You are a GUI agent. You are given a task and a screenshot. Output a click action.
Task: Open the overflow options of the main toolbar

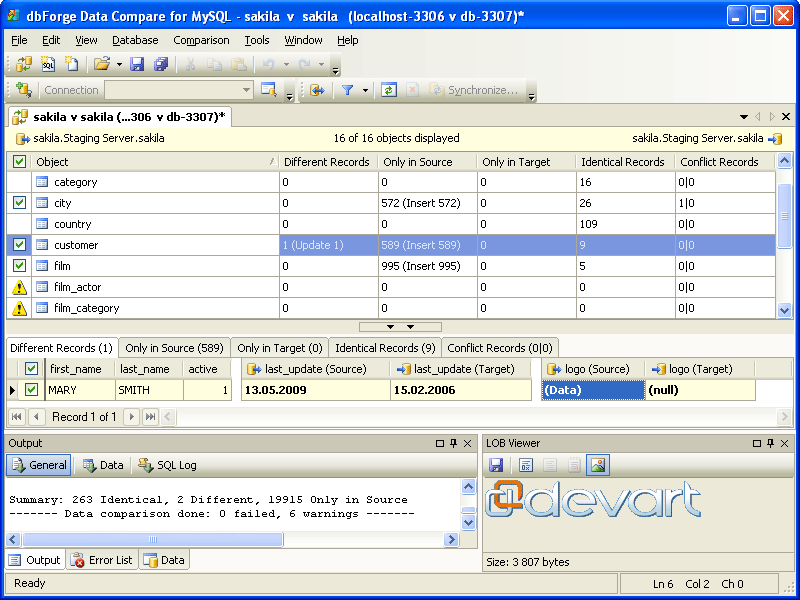335,70
